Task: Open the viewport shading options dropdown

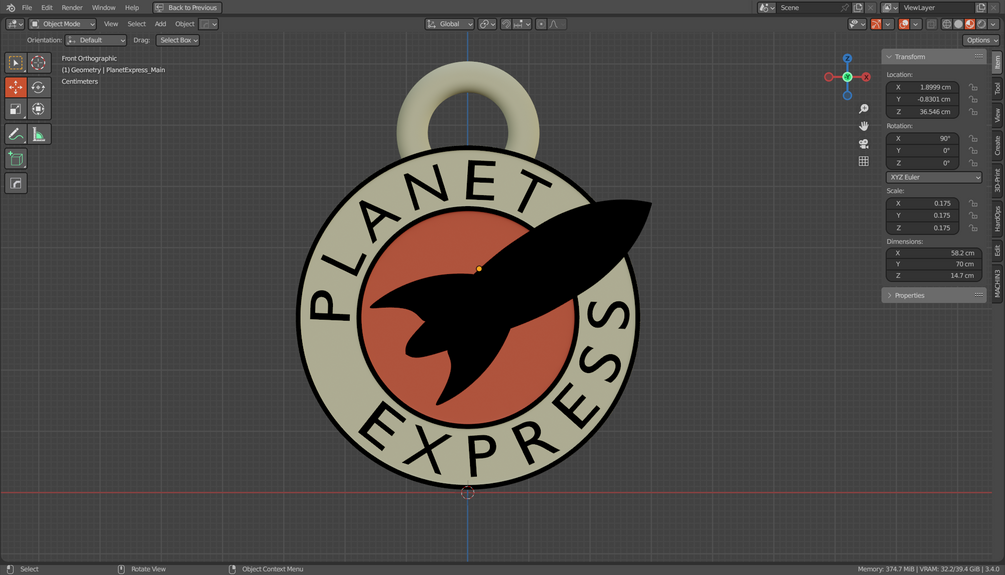Action: click(993, 24)
